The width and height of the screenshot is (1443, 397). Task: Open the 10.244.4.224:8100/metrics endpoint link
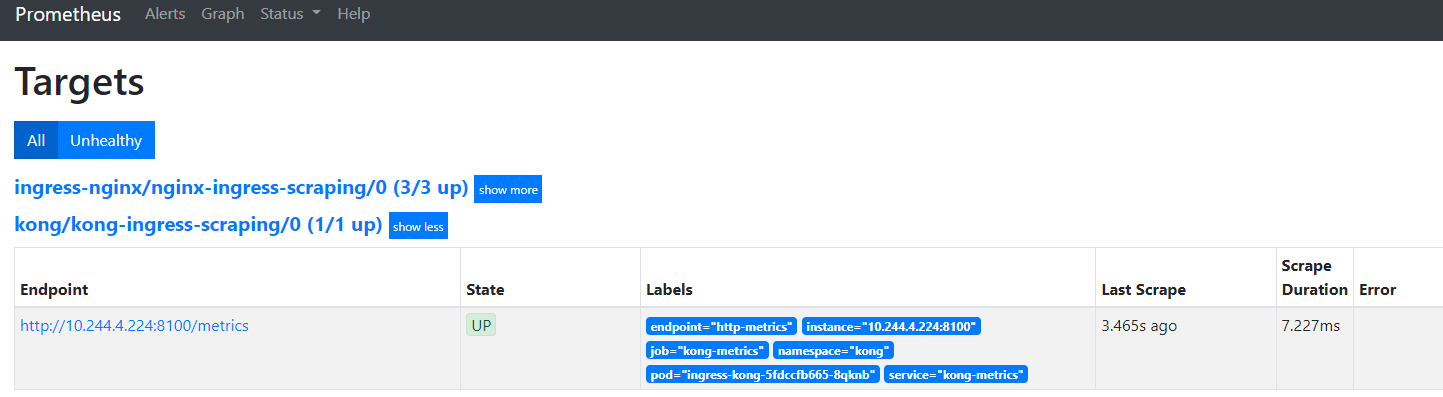click(x=134, y=325)
